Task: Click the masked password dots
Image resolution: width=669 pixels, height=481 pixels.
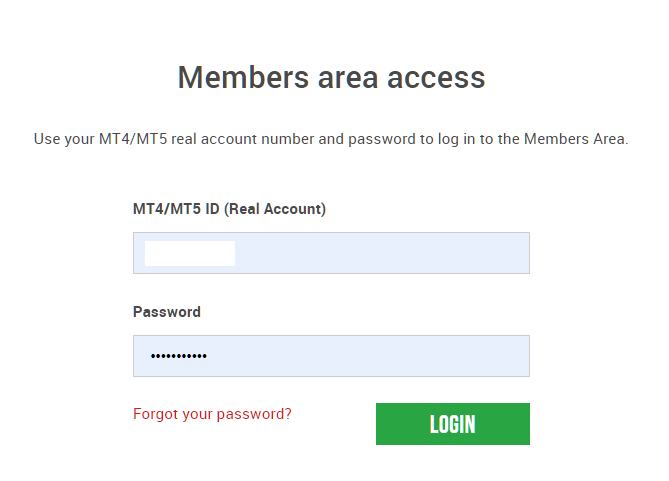Action: (x=179, y=356)
